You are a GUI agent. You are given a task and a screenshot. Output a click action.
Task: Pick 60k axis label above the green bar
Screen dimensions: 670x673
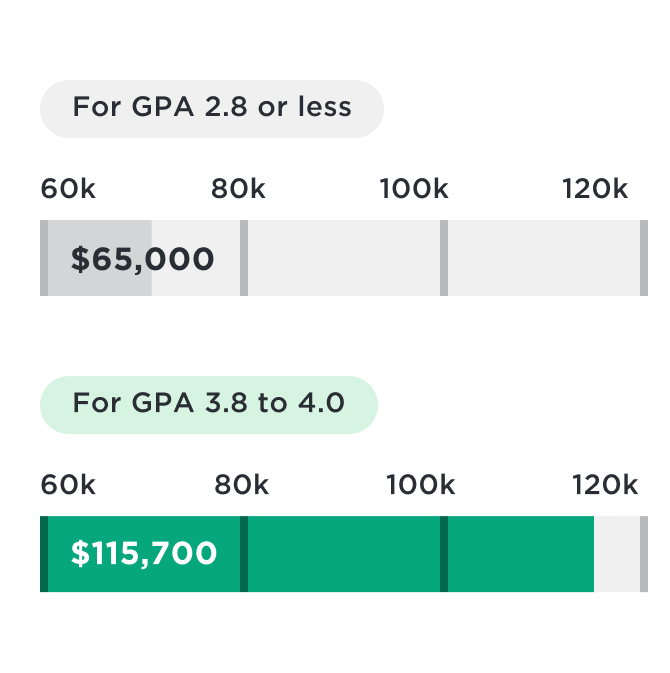pos(68,485)
